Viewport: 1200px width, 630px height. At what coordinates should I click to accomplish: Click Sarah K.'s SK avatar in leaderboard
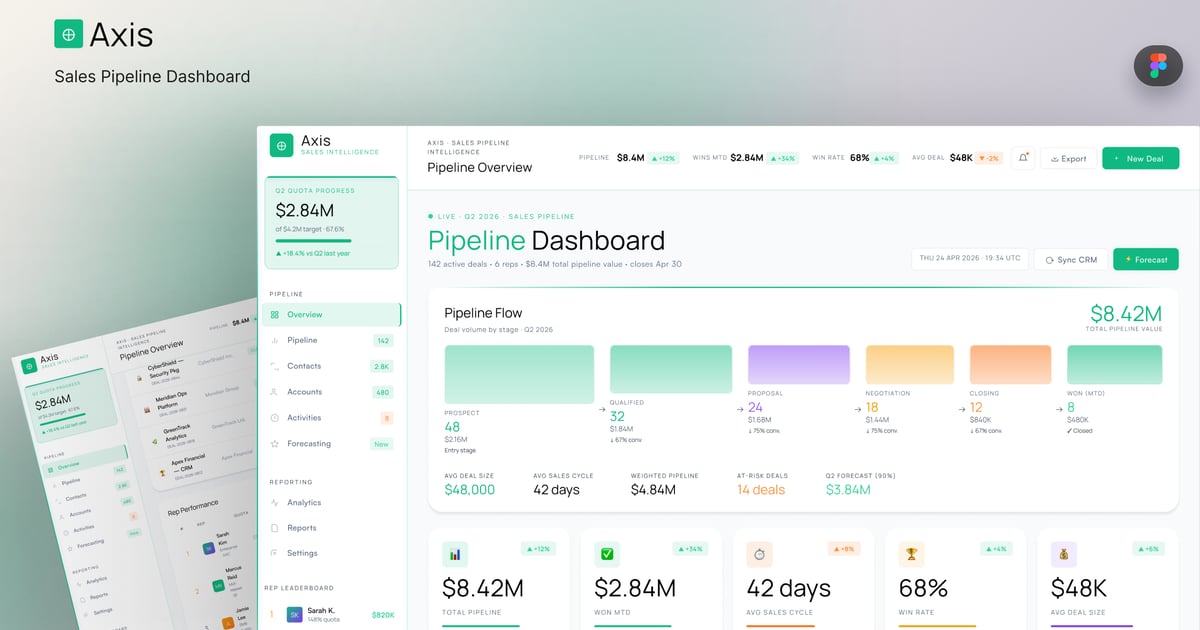[294, 615]
